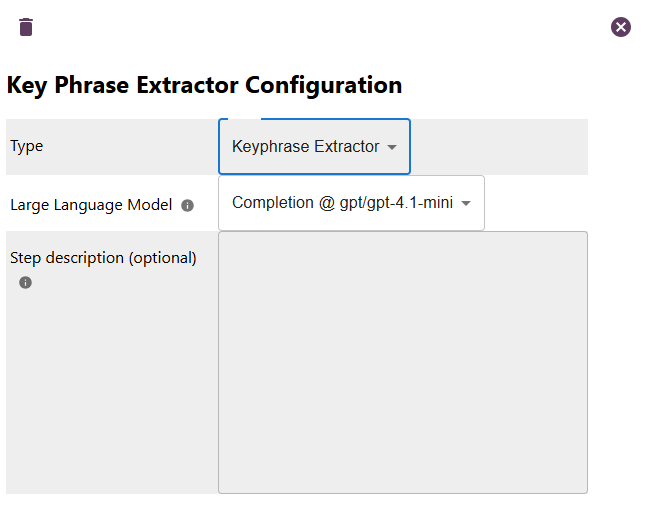Click the Large Language Model label

pyautogui.click(x=91, y=205)
